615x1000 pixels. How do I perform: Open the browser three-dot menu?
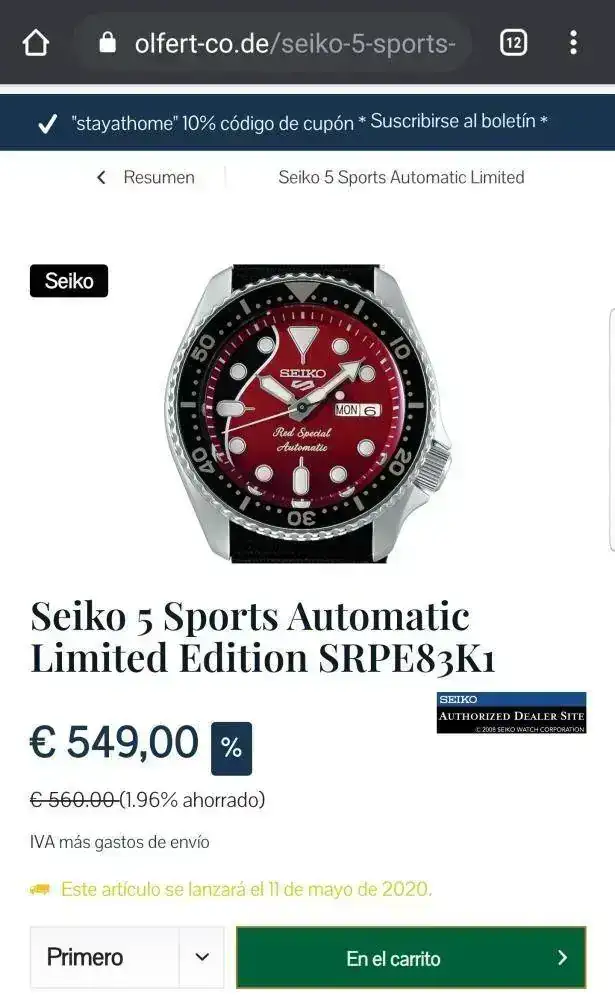point(574,43)
